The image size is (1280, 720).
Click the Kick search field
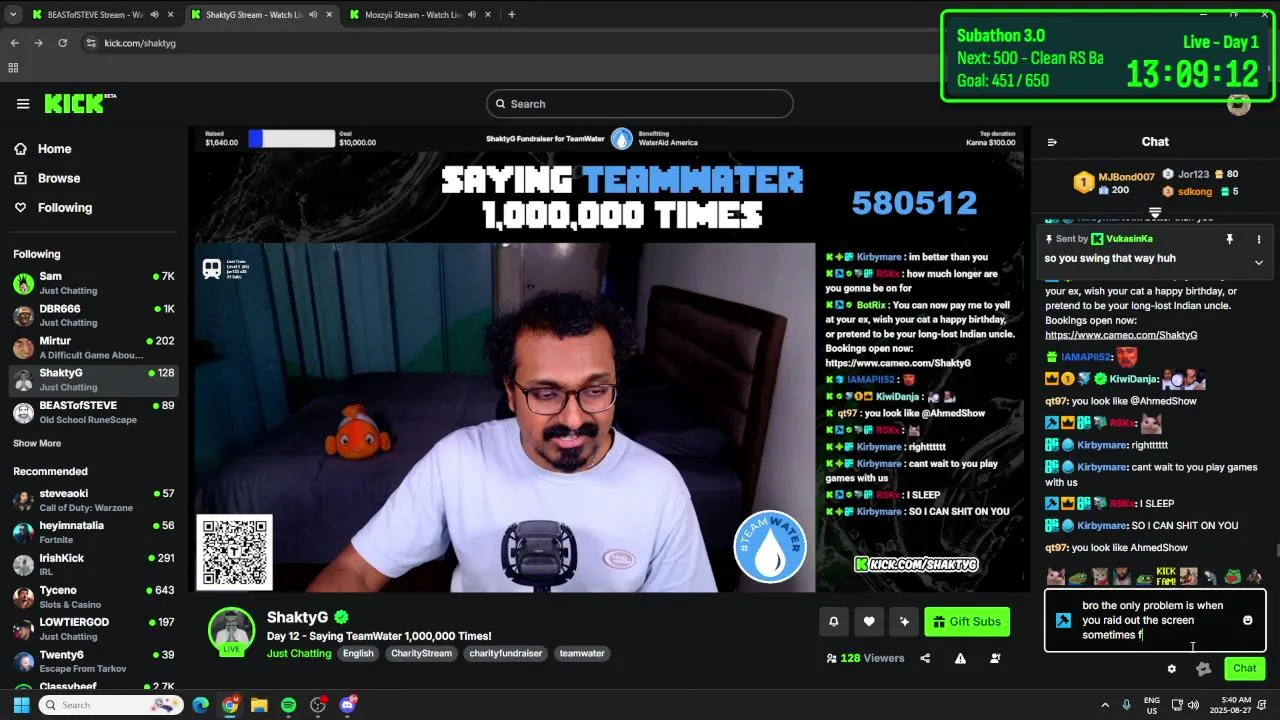tap(640, 104)
